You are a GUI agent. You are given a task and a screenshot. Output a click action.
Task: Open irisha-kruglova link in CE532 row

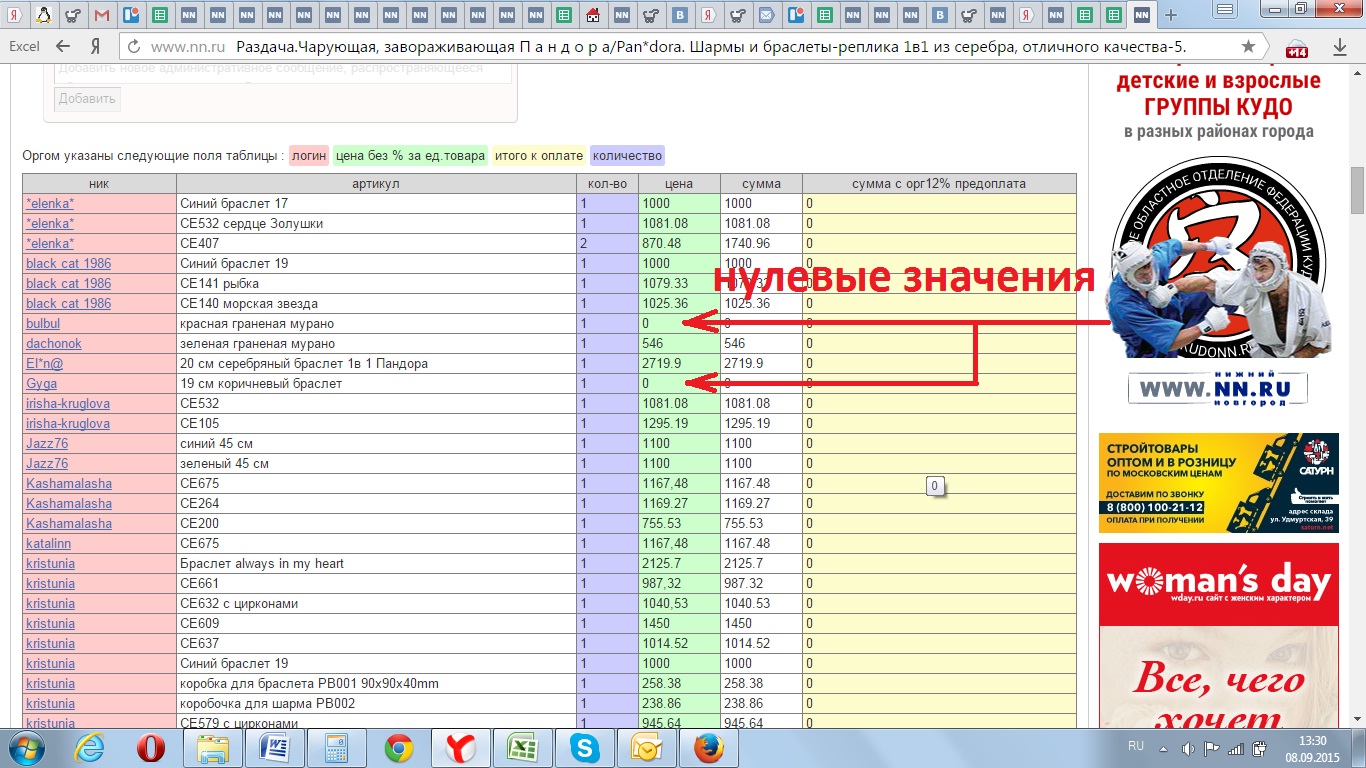coord(68,404)
